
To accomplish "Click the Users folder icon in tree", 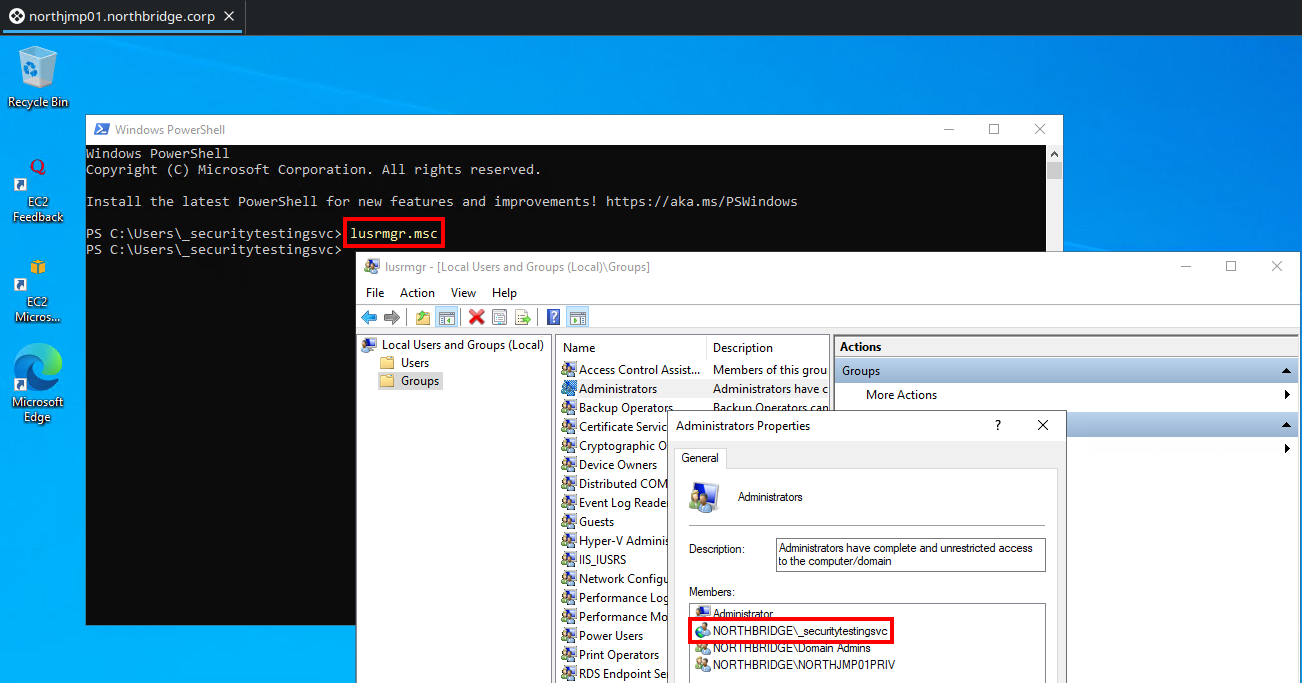I will point(388,363).
